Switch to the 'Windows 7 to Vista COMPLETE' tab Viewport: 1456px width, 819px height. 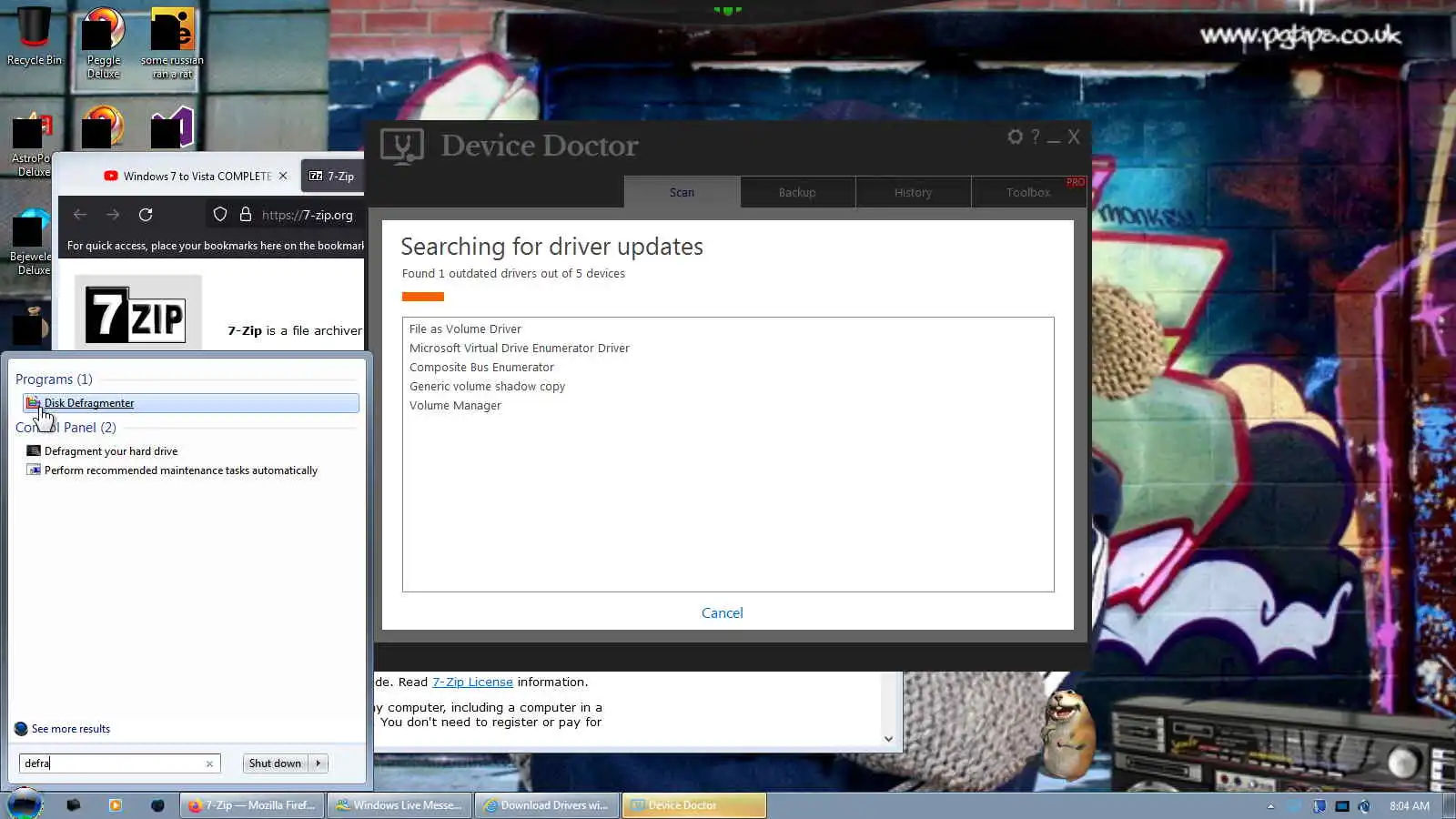click(x=197, y=176)
